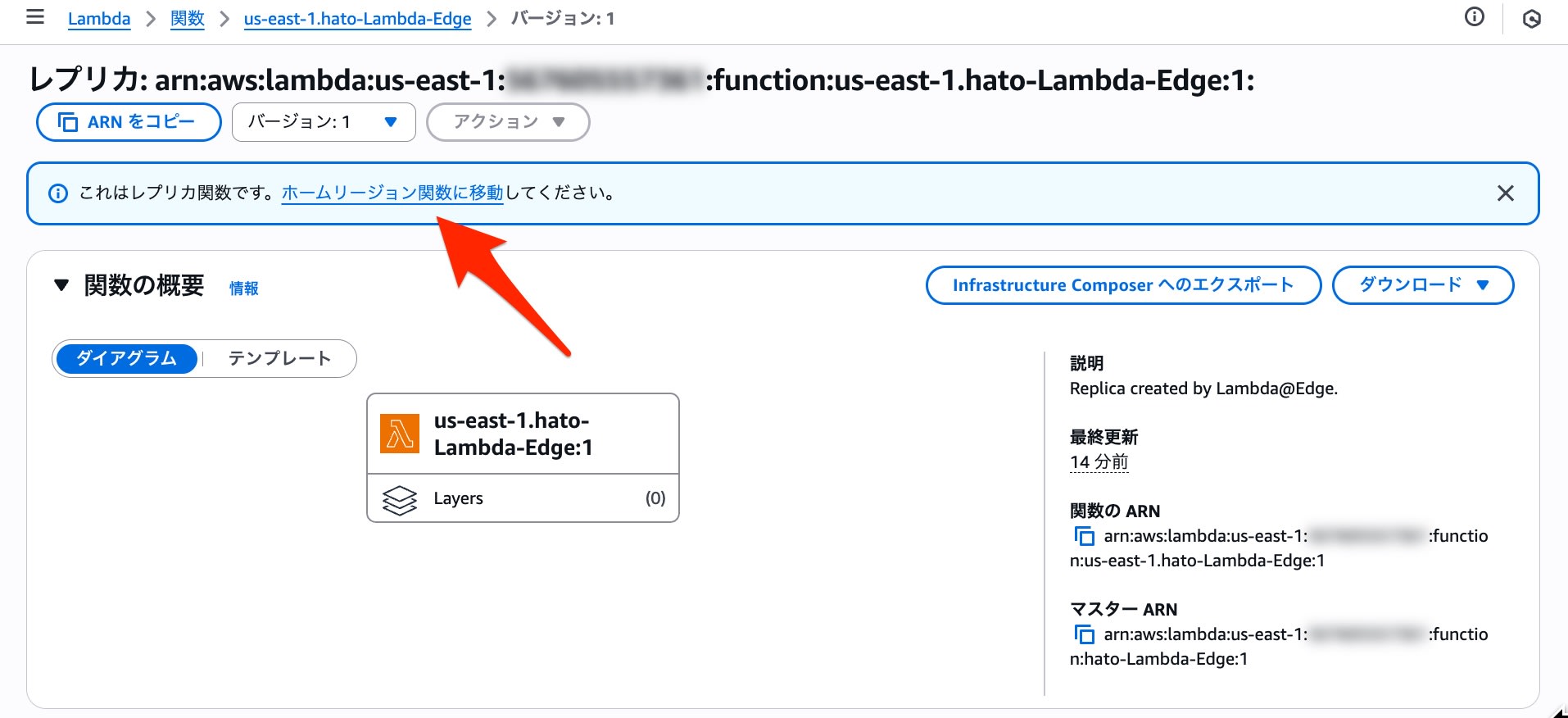The image size is (1568, 718).
Task: Open us-east-1.hato-Lambda-Edge breadcrumb link
Action: (358, 18)
